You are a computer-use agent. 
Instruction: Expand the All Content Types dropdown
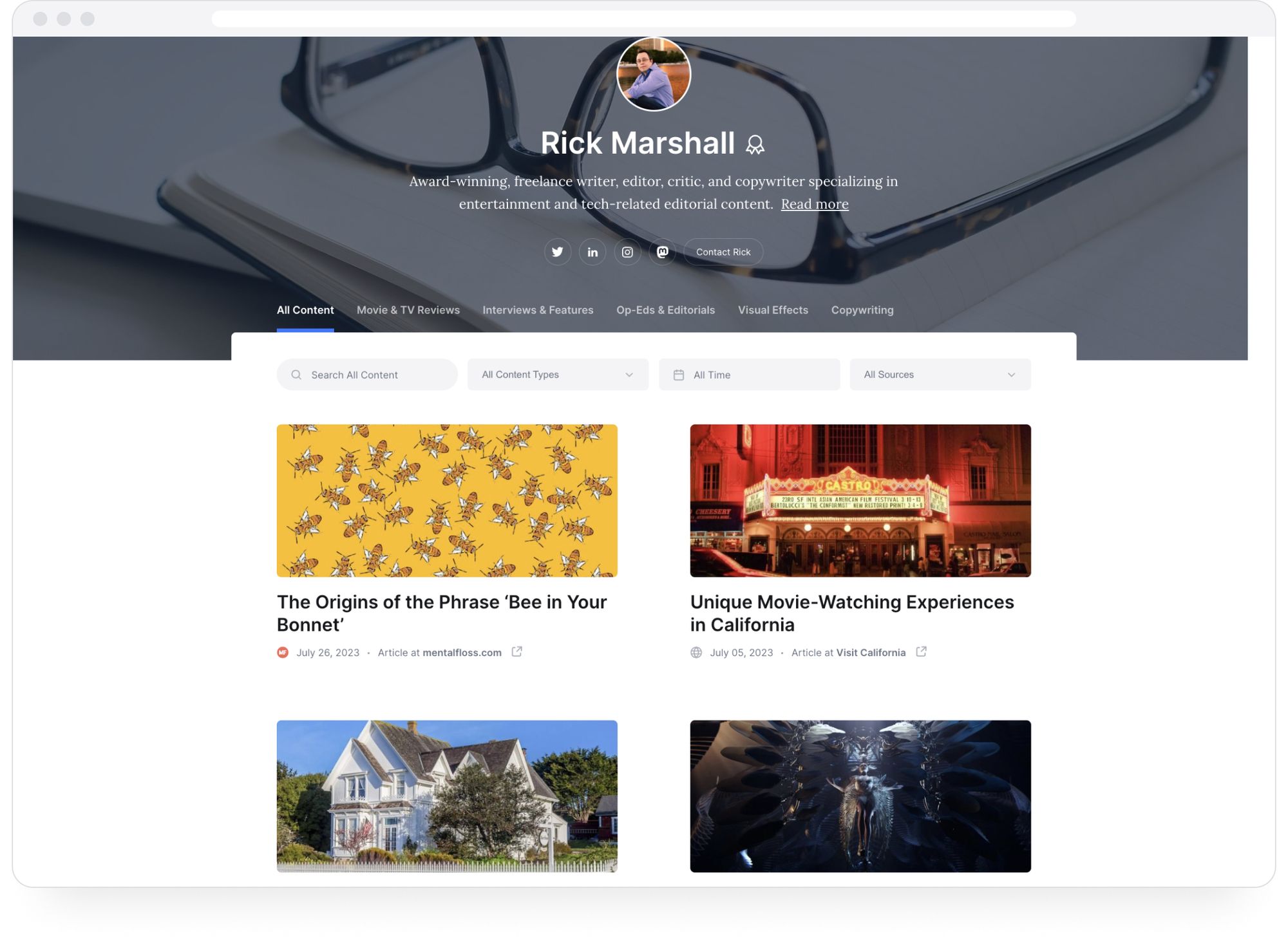click(556, 374)
